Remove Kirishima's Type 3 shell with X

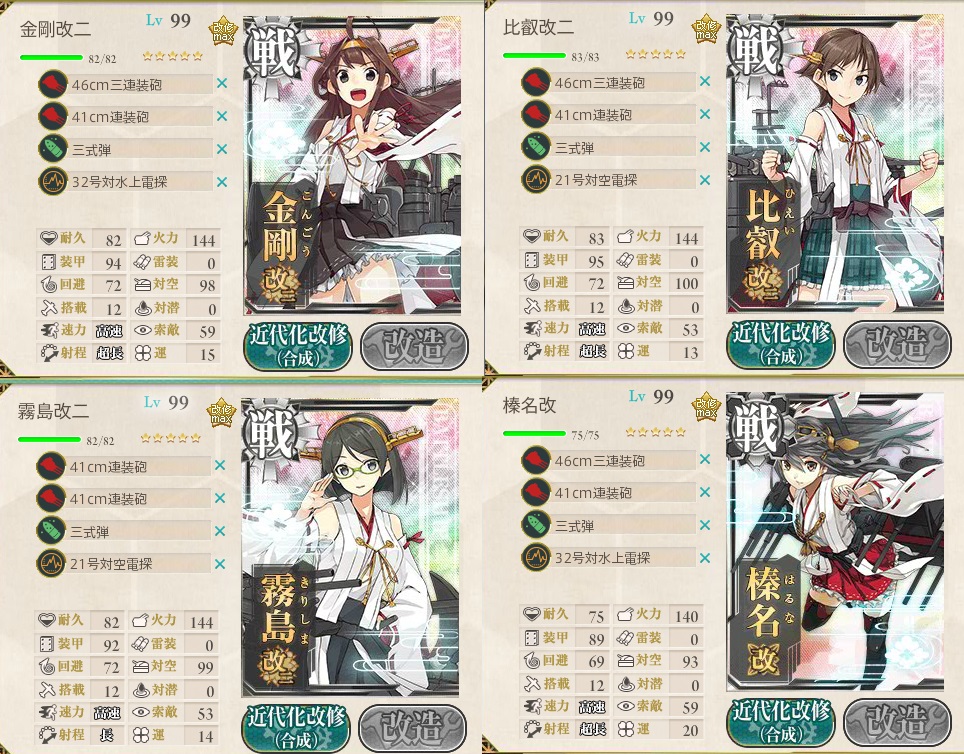click(220, 531)
